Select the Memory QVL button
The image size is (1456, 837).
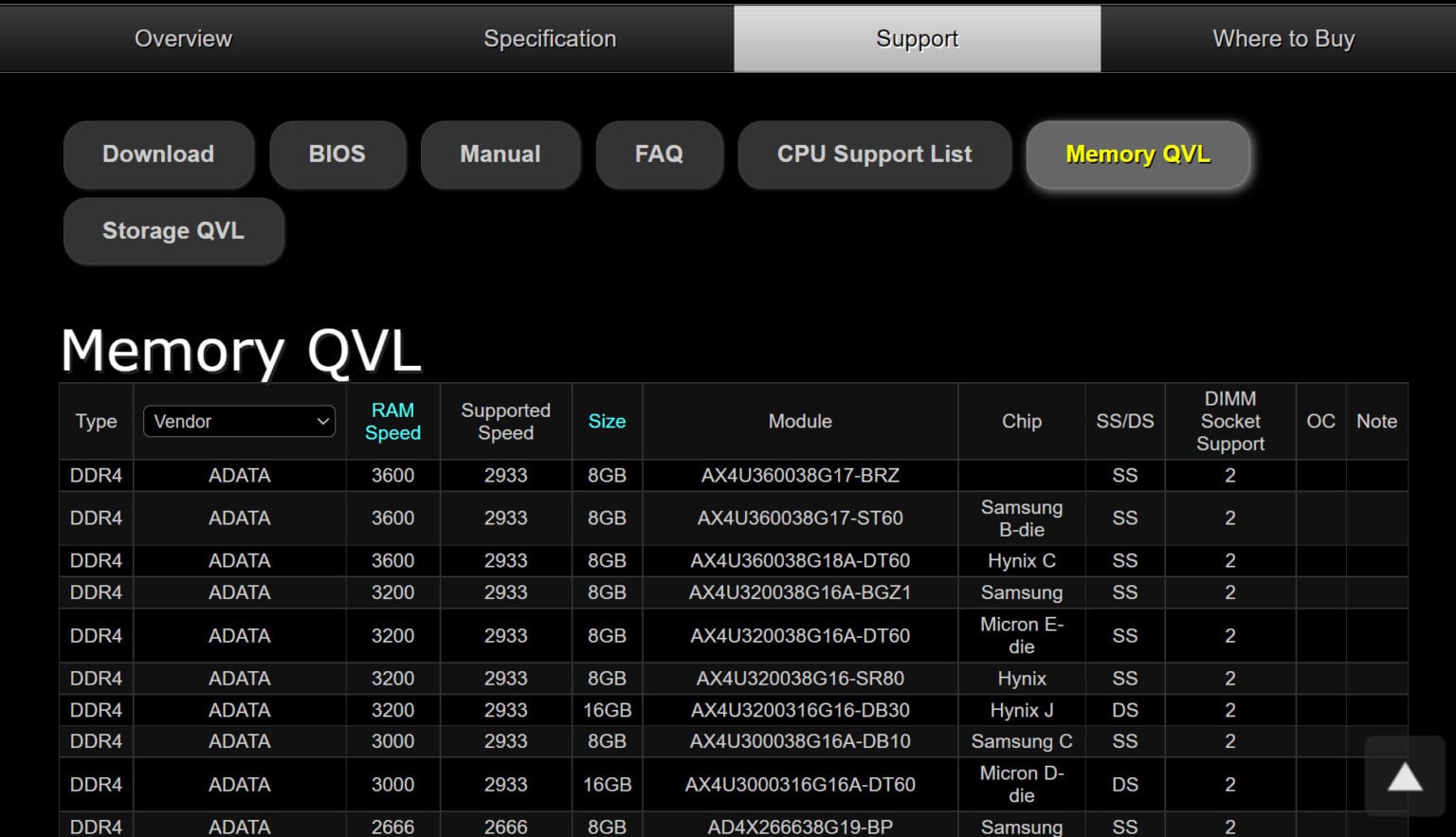(x=1137, y=154)
